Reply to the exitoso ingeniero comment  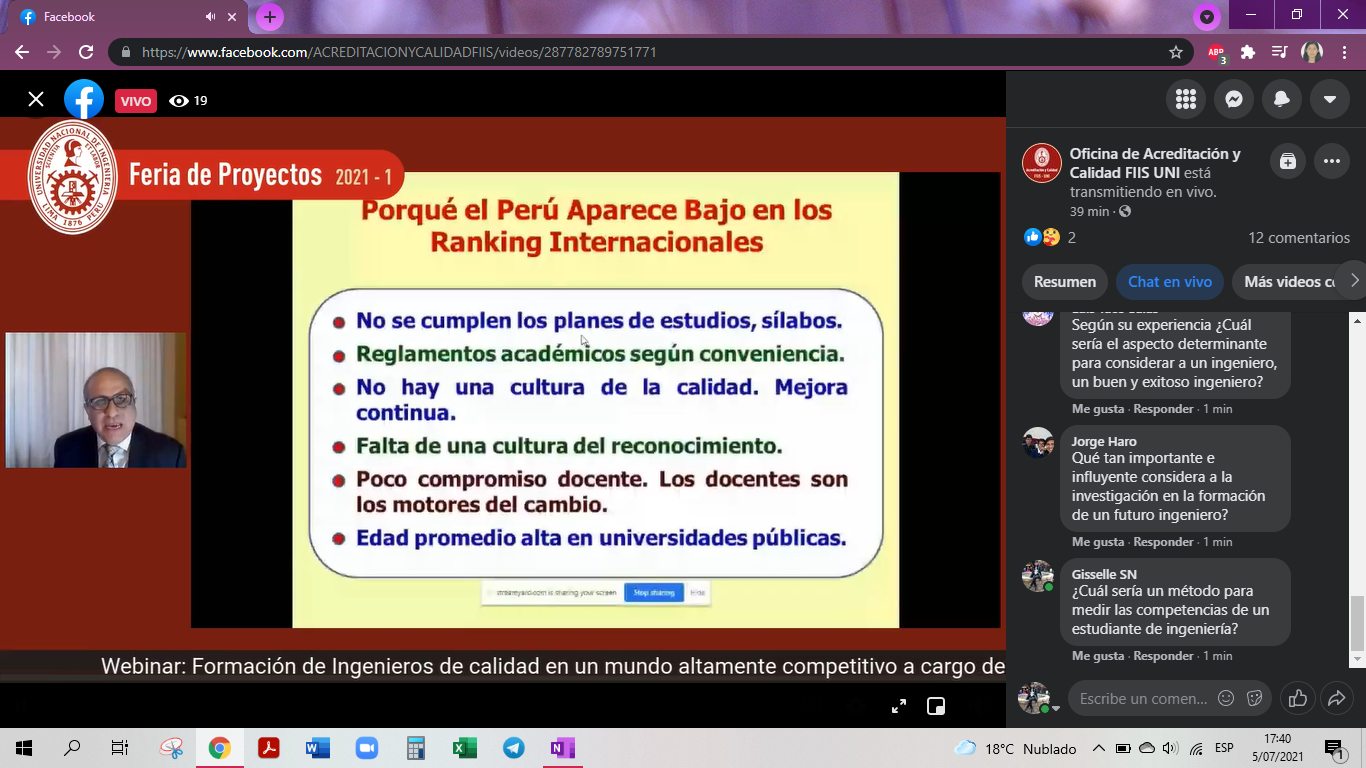1163,409
